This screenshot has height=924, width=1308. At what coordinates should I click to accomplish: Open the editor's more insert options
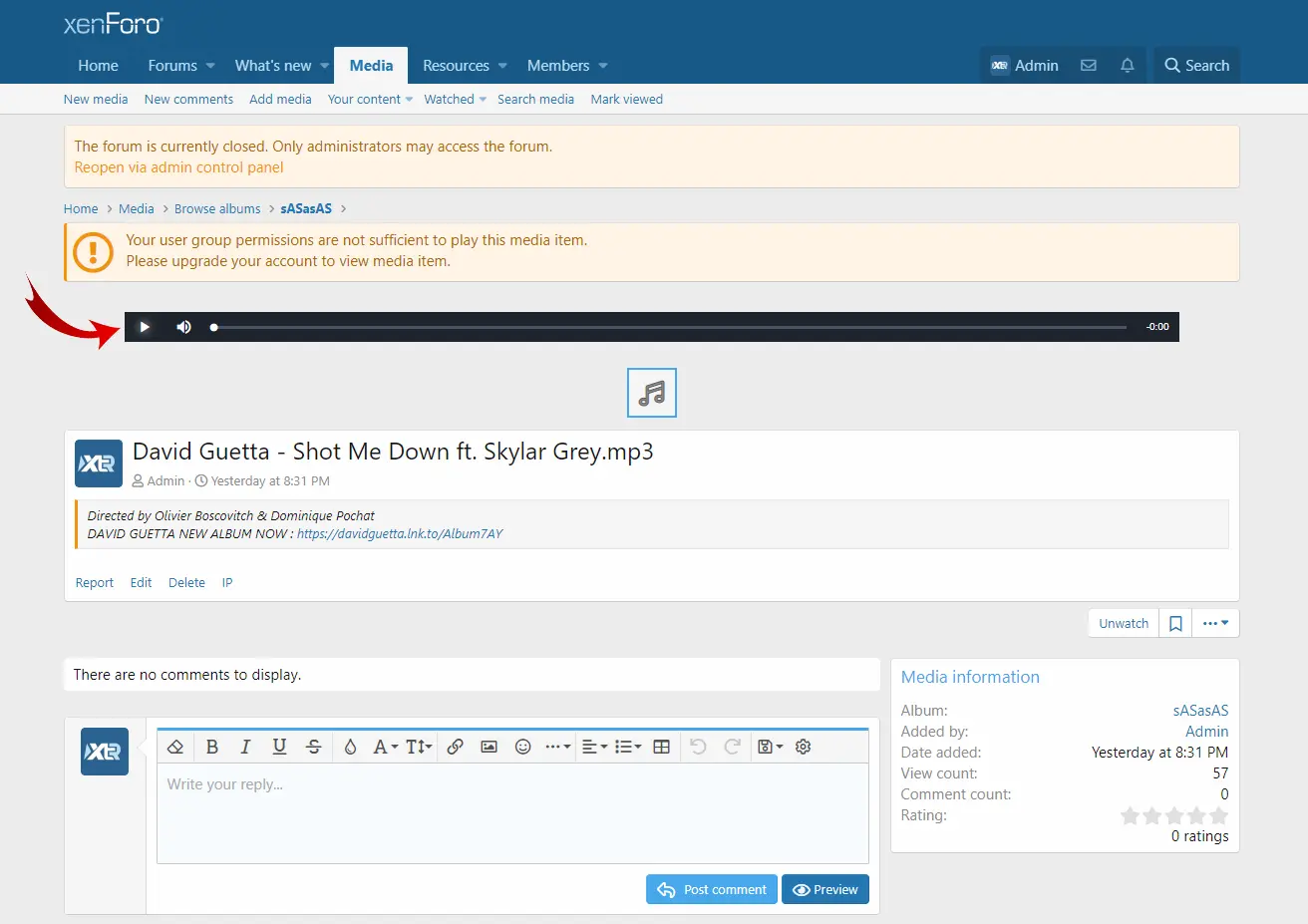pyautogui.click(x=557, y=747)
